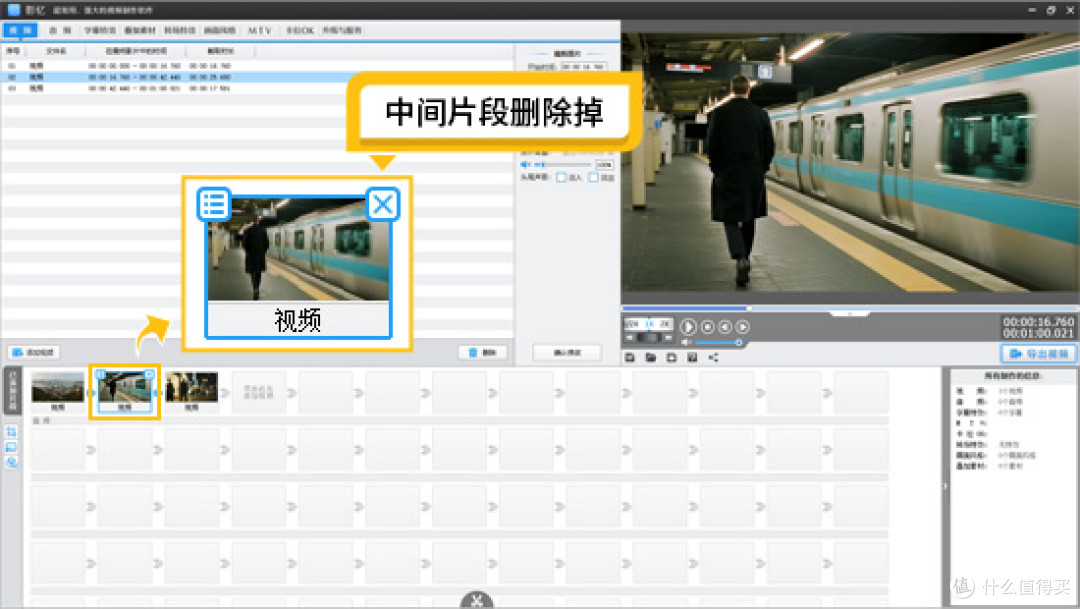Click the share icon below the player

click(714, 358)
